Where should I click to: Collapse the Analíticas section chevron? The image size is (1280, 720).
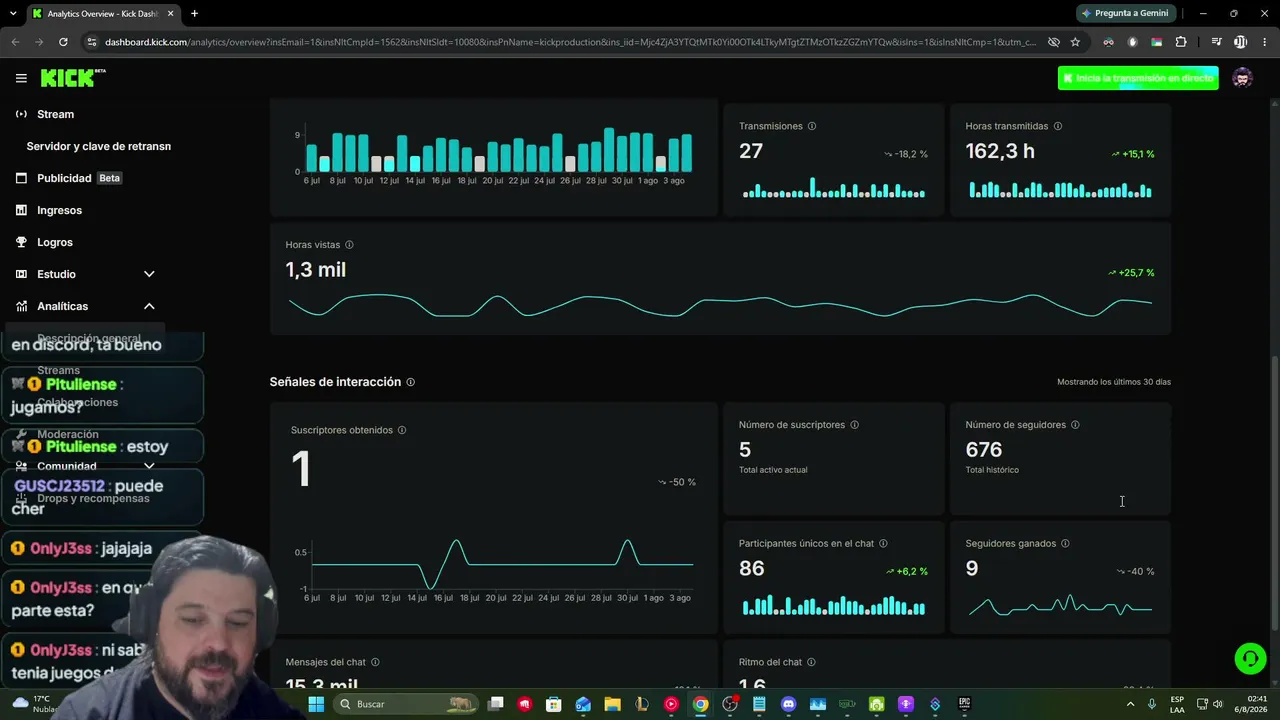point(149,306)
